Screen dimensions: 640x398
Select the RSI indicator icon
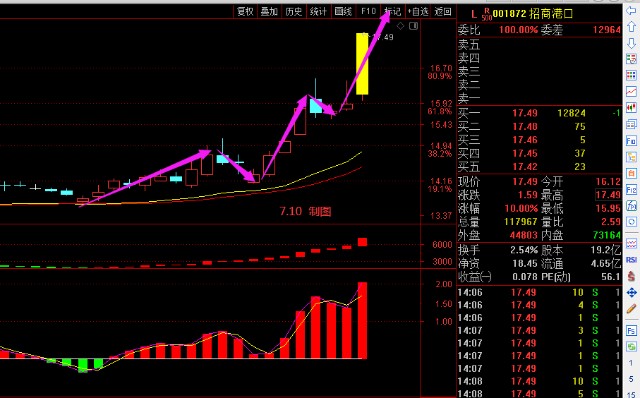click(x=631, y=260)
